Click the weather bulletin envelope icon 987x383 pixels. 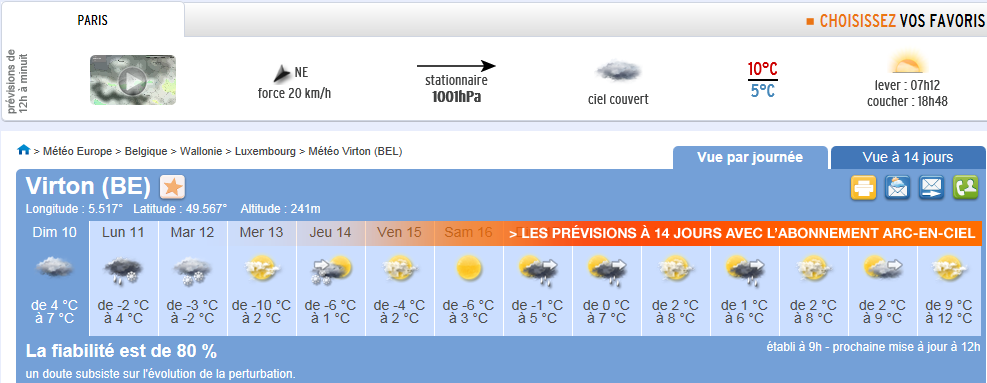pyautogui.click(x=898, y=188)
